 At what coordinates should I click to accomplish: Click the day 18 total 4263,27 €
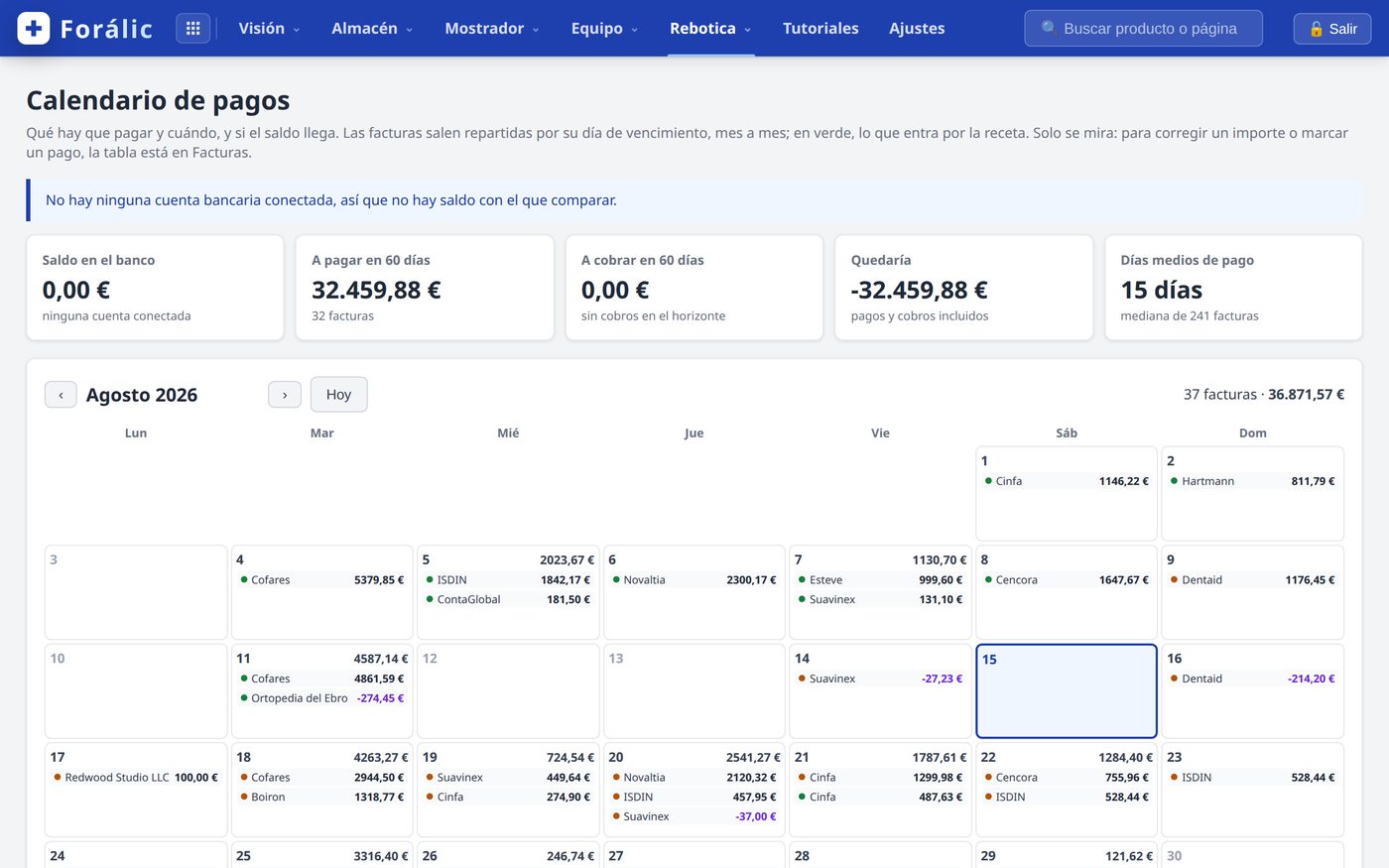[x=381, y=758]
